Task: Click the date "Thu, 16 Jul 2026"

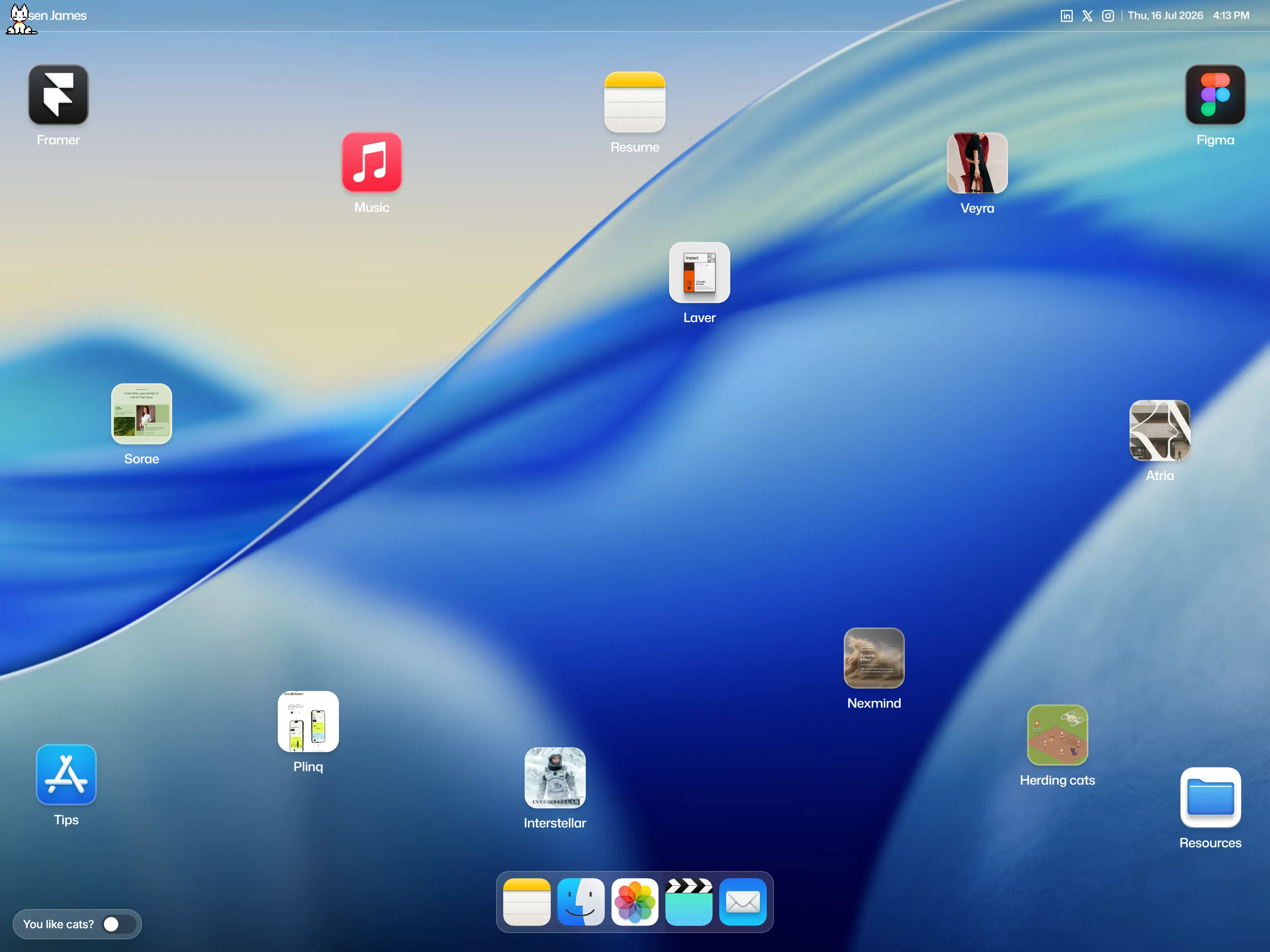Action: pos(1166,15)
